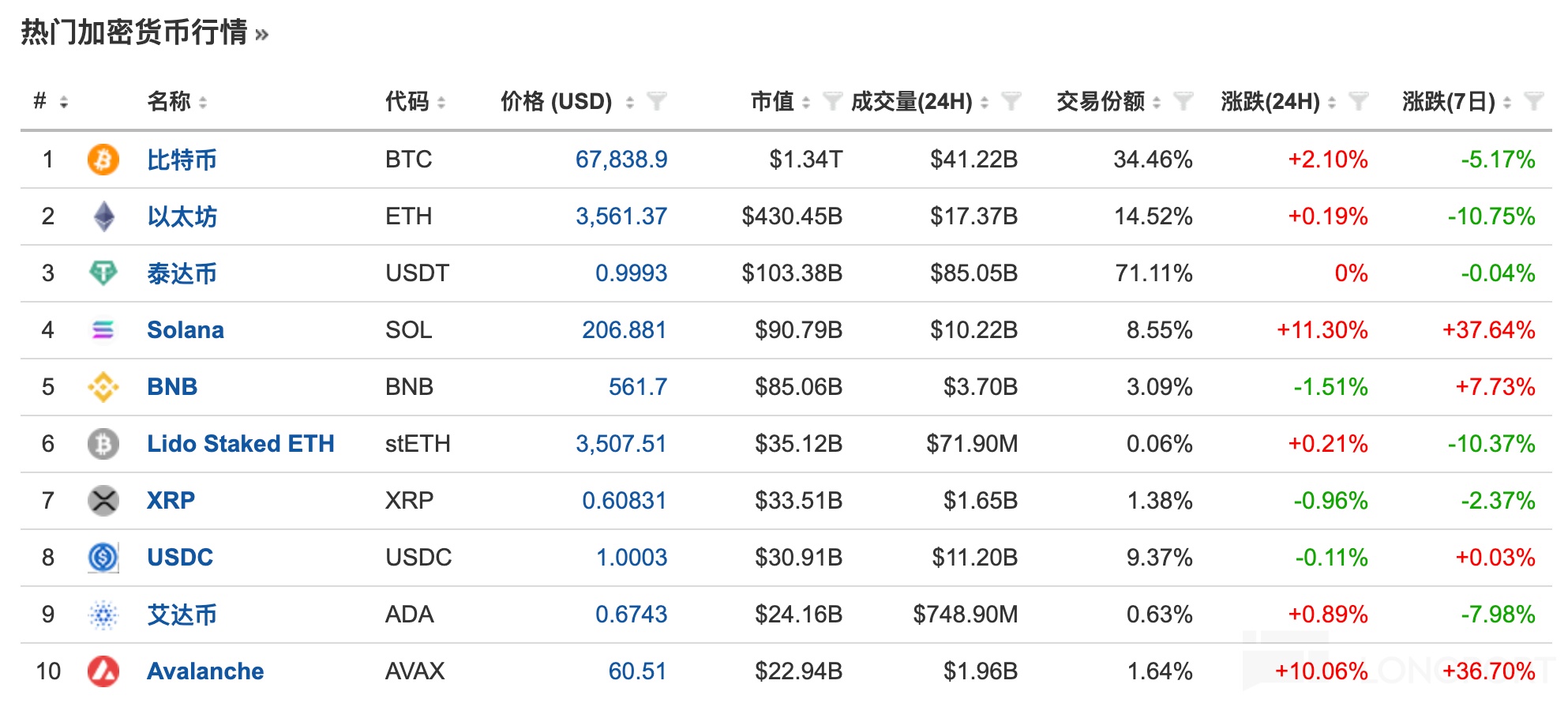Image resolution: width=1568 pixels, height=703 pixels.
Task: Click the Avalanche red logo icon
Action: [103, 671]
